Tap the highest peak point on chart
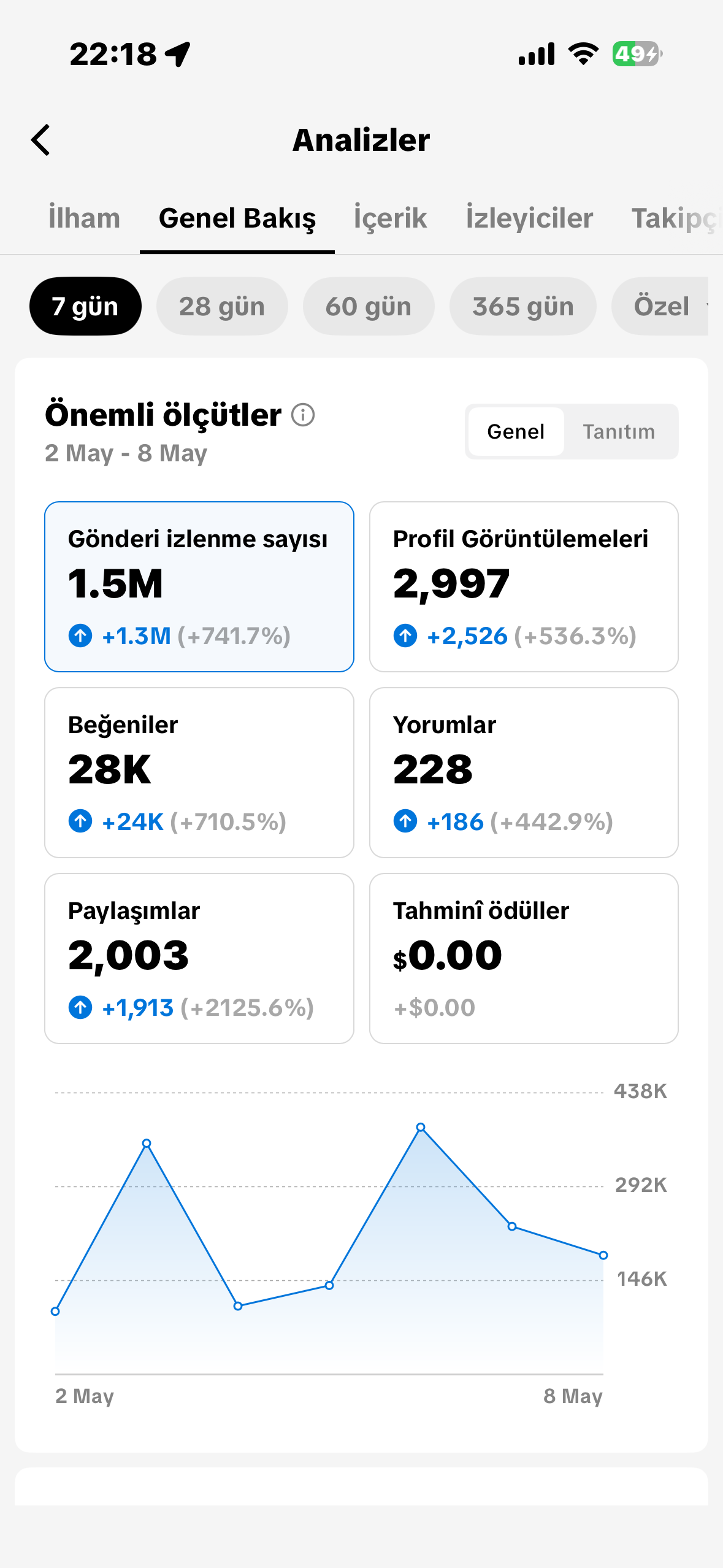The height and width of the screenshot is (1568, 723). 421,1128
